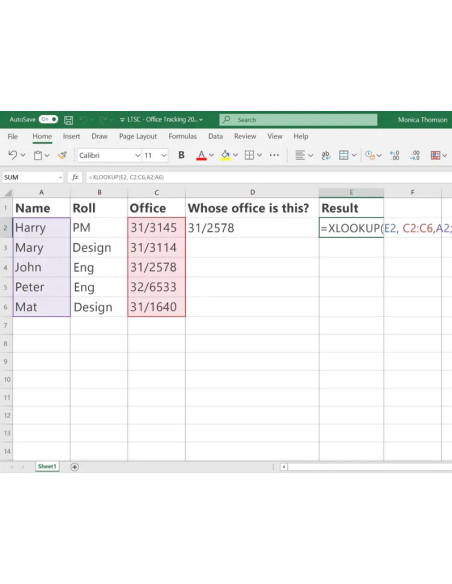Click in the formula bar with XLOOKUP
The width and height of the screenshot is (452, 584).
(x=268, y=177)
